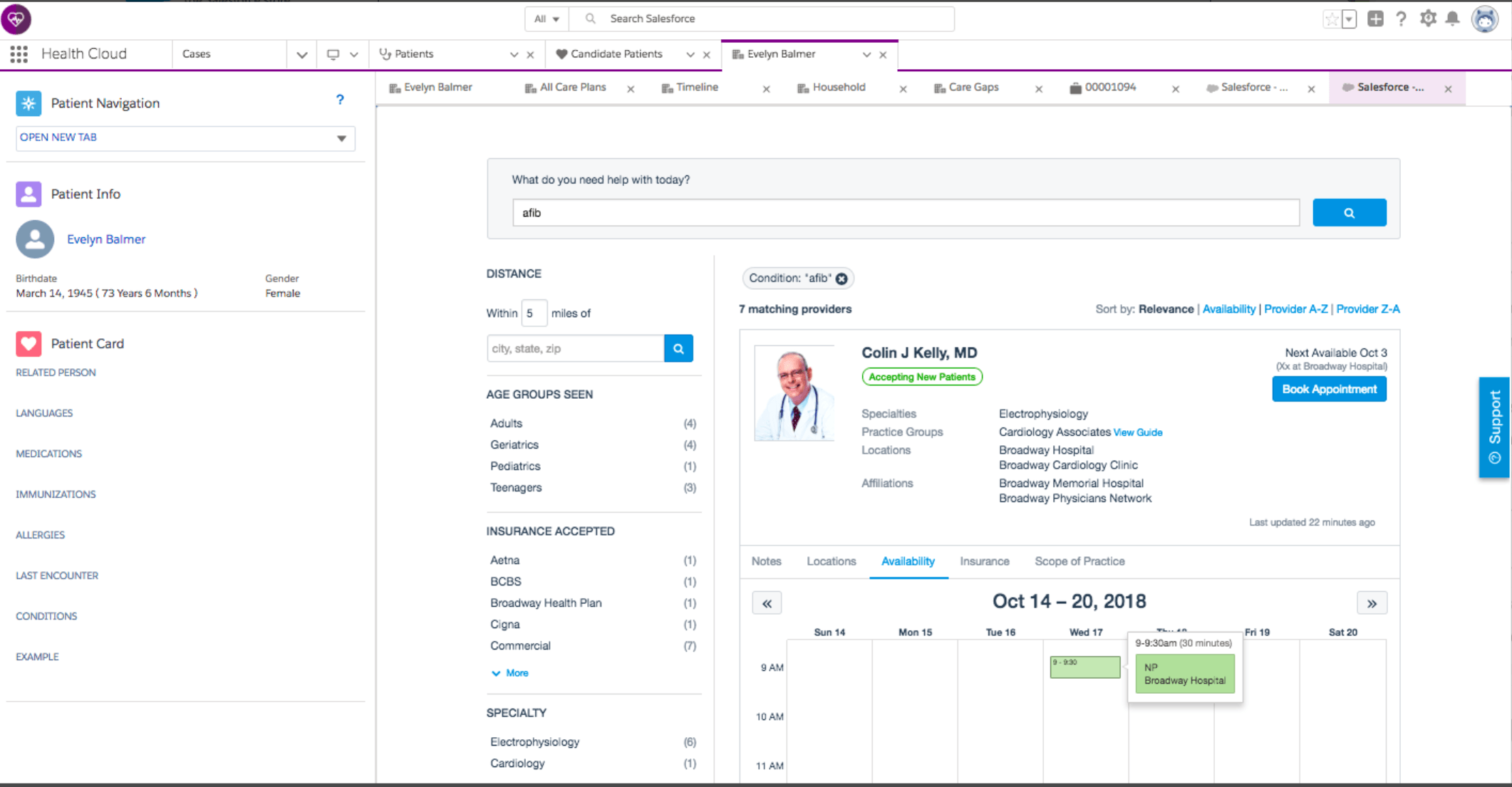Screen dimensions: 1512x787
Task: Select the provider Notes tab
Action: tap(766, 561)
